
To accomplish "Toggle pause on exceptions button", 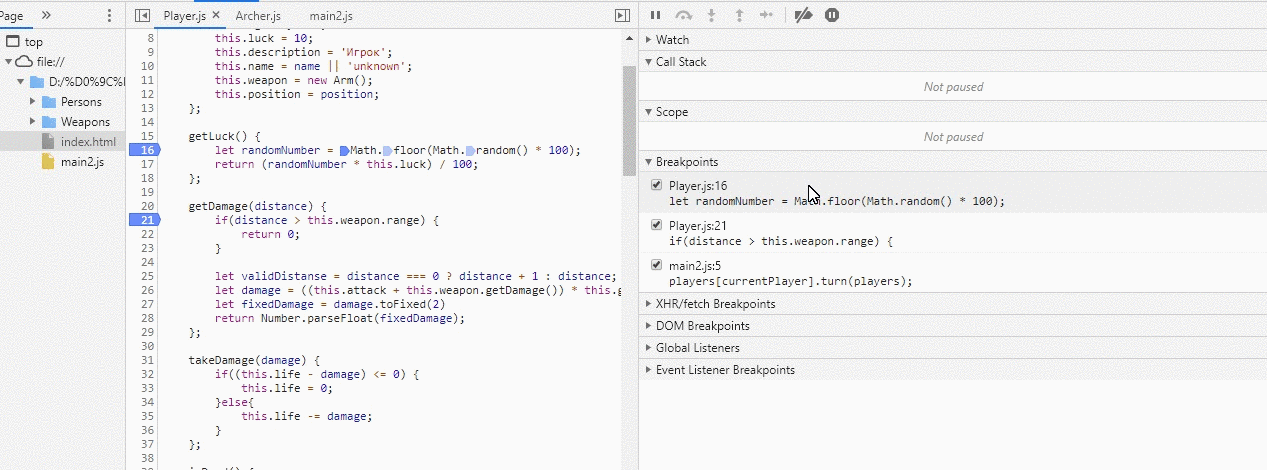I will pos(832,15).
